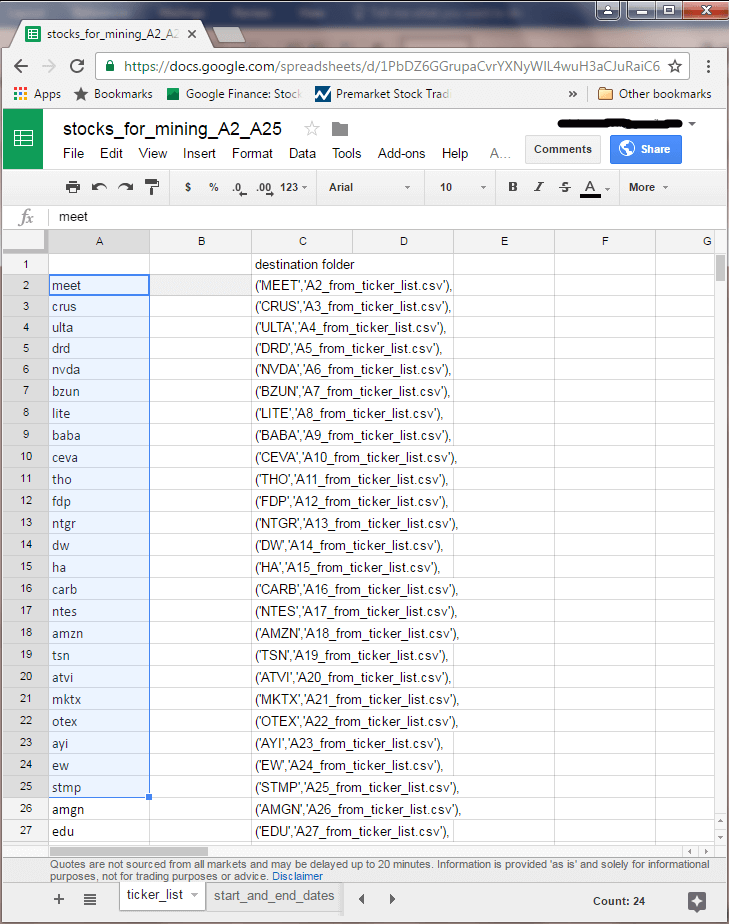Open the font size dropdown

click(x=463, y=187)
